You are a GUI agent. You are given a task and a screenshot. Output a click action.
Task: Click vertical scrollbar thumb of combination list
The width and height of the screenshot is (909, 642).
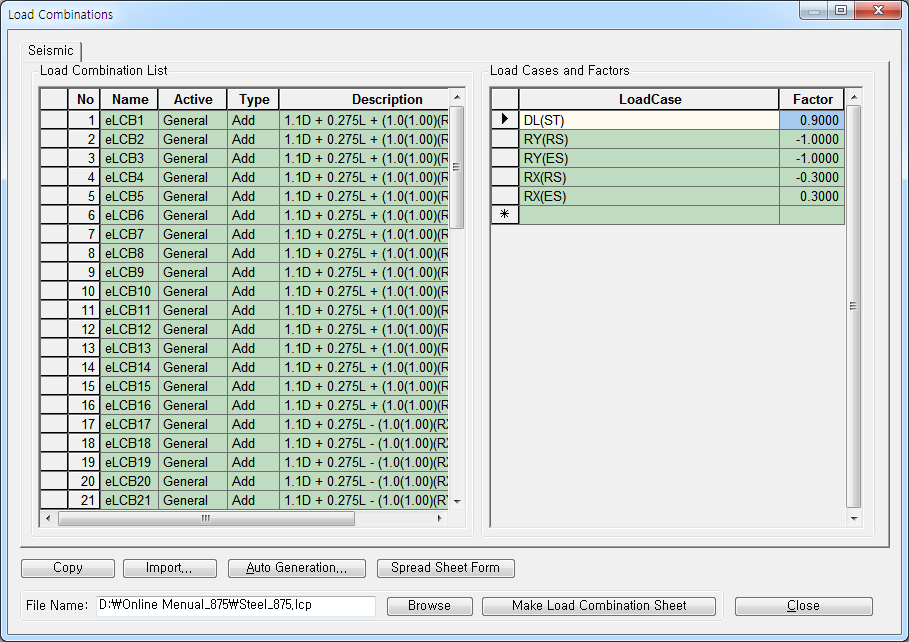click(457, 167)
